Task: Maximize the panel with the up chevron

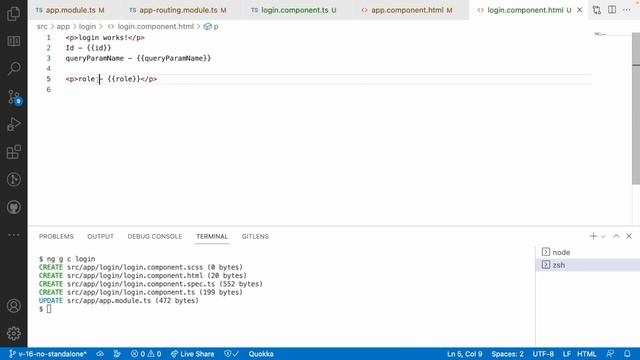Action: 616,236
